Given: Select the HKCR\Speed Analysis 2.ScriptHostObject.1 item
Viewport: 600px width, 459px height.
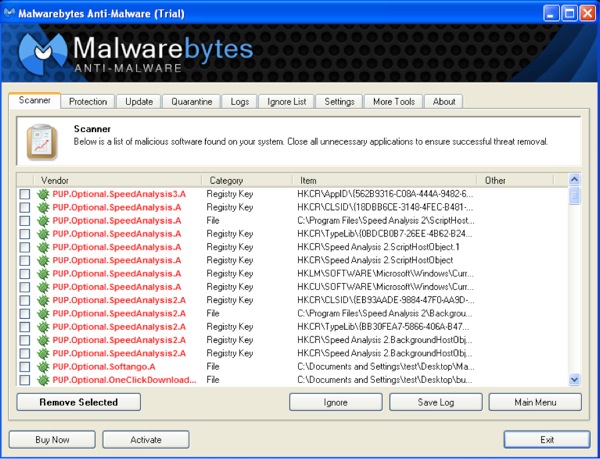Looking at the screenshot, I should click(x=378, y=247).
